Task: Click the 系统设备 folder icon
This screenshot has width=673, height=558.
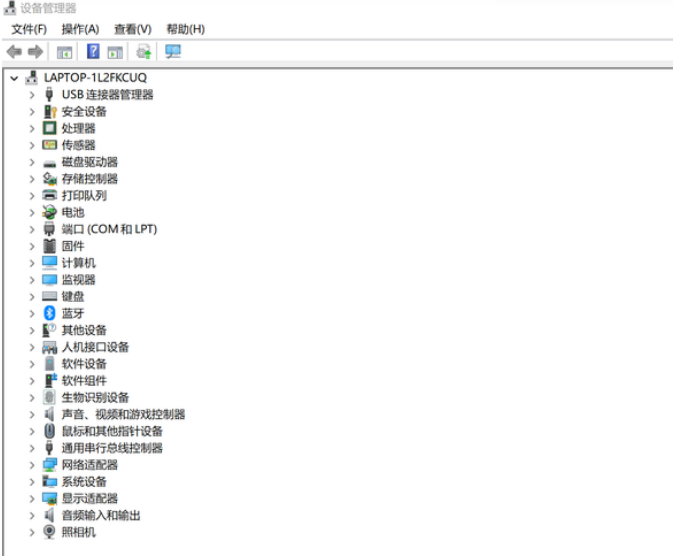Action: click(49, 482)
